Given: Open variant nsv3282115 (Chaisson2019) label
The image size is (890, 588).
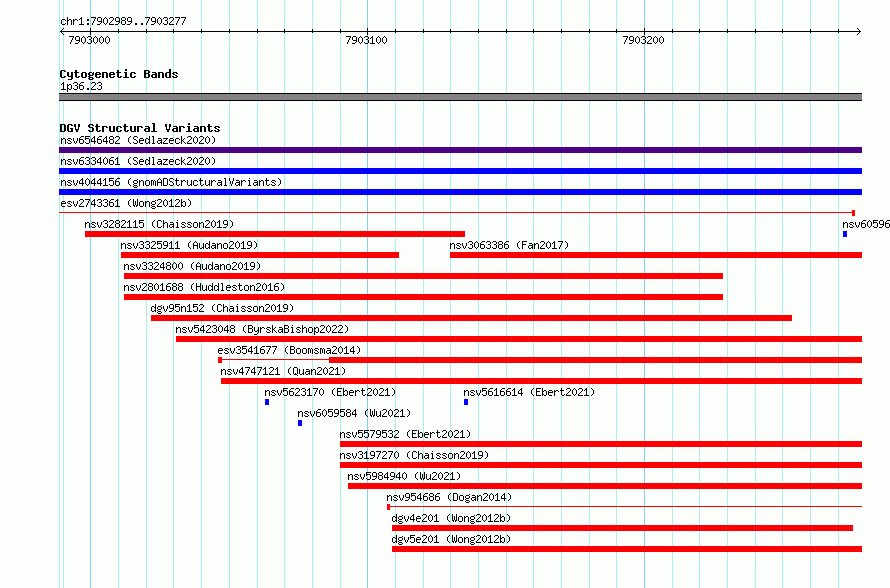Looking at the screenshot, I should (159, 224).
